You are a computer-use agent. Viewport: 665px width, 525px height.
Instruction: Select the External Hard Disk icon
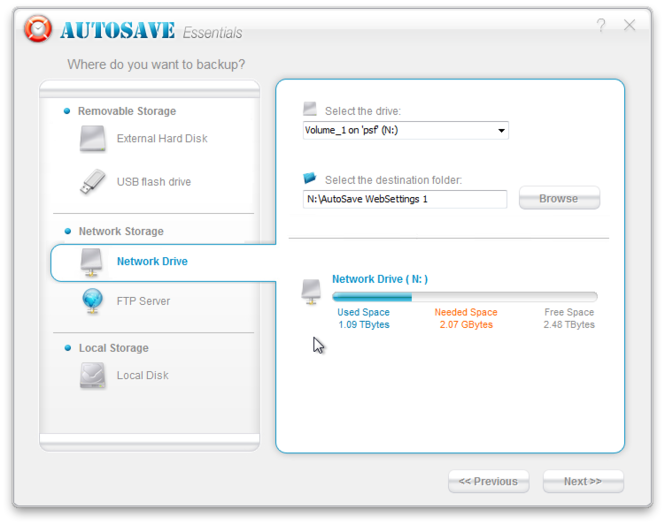[x=92, y=138]
